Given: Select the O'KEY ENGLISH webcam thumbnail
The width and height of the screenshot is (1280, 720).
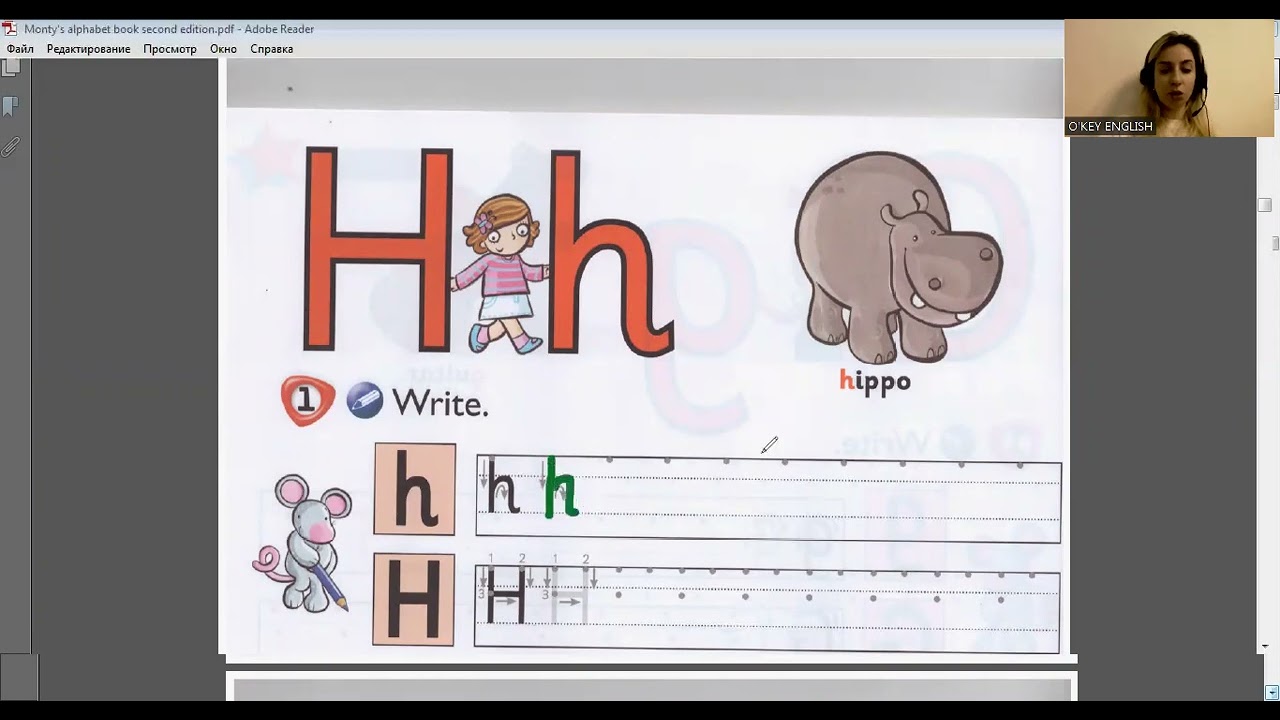Looking at the screenshot, I should point(1169,78).
